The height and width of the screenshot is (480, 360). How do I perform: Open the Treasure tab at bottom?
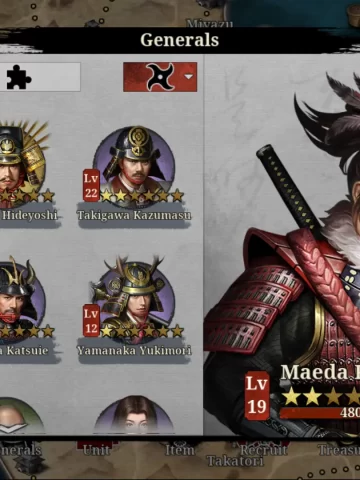click(x=339, y=450)
